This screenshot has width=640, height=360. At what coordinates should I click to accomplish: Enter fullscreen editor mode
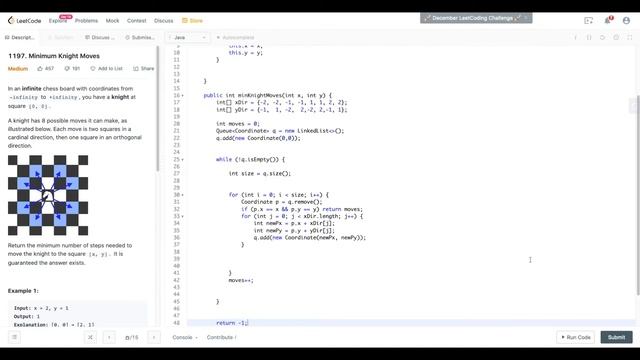coord(630,38)
